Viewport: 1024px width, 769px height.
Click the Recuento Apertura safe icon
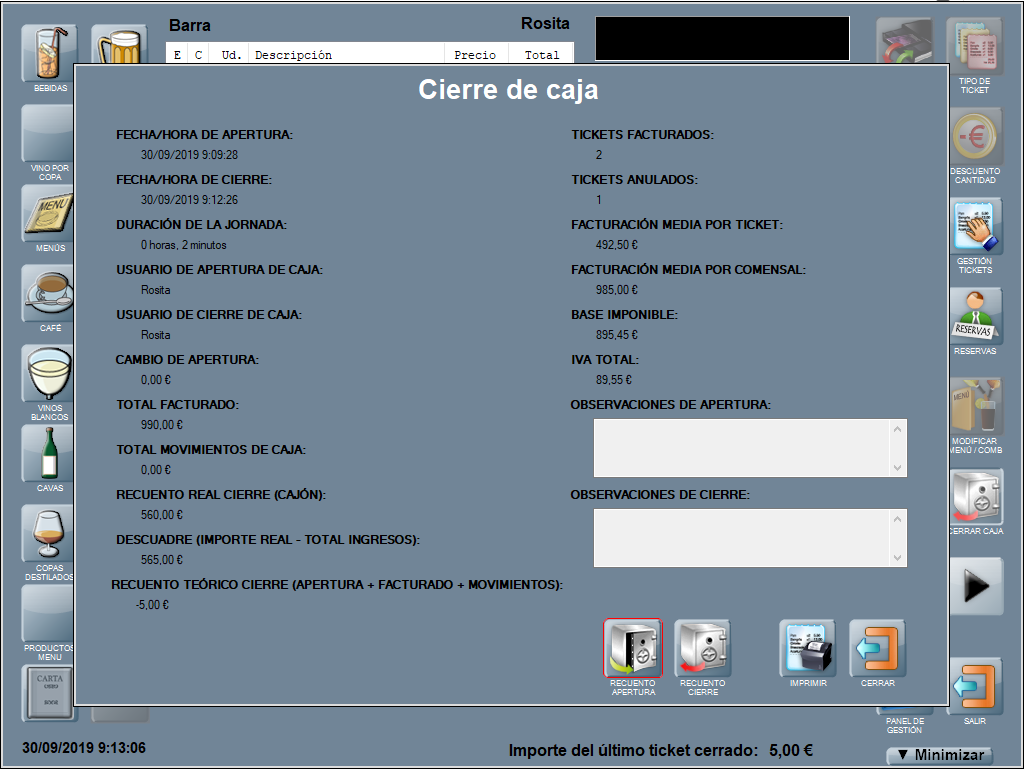coord(632,648)
